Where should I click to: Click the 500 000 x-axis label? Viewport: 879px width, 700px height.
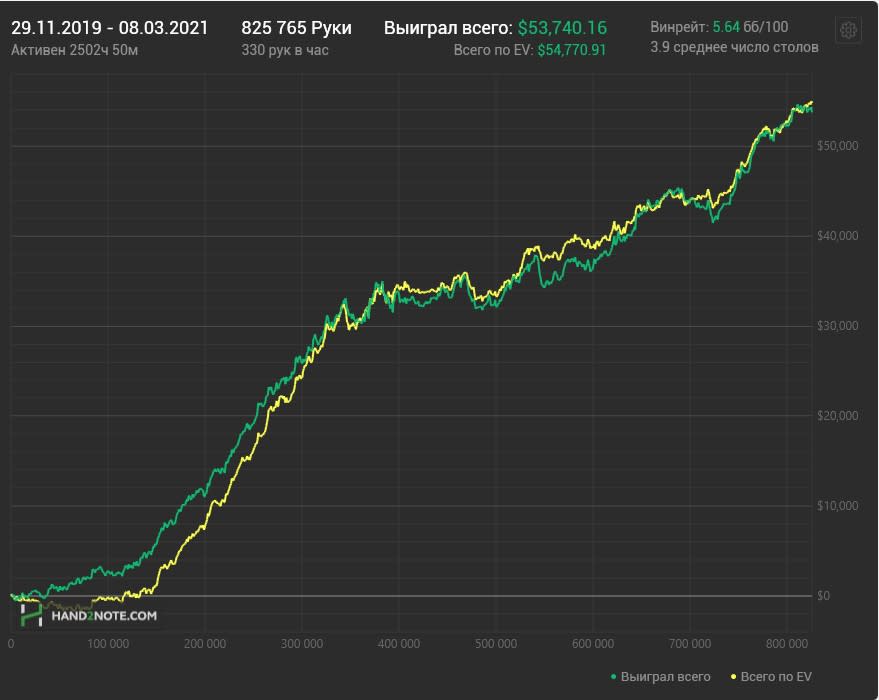(496, 644)
